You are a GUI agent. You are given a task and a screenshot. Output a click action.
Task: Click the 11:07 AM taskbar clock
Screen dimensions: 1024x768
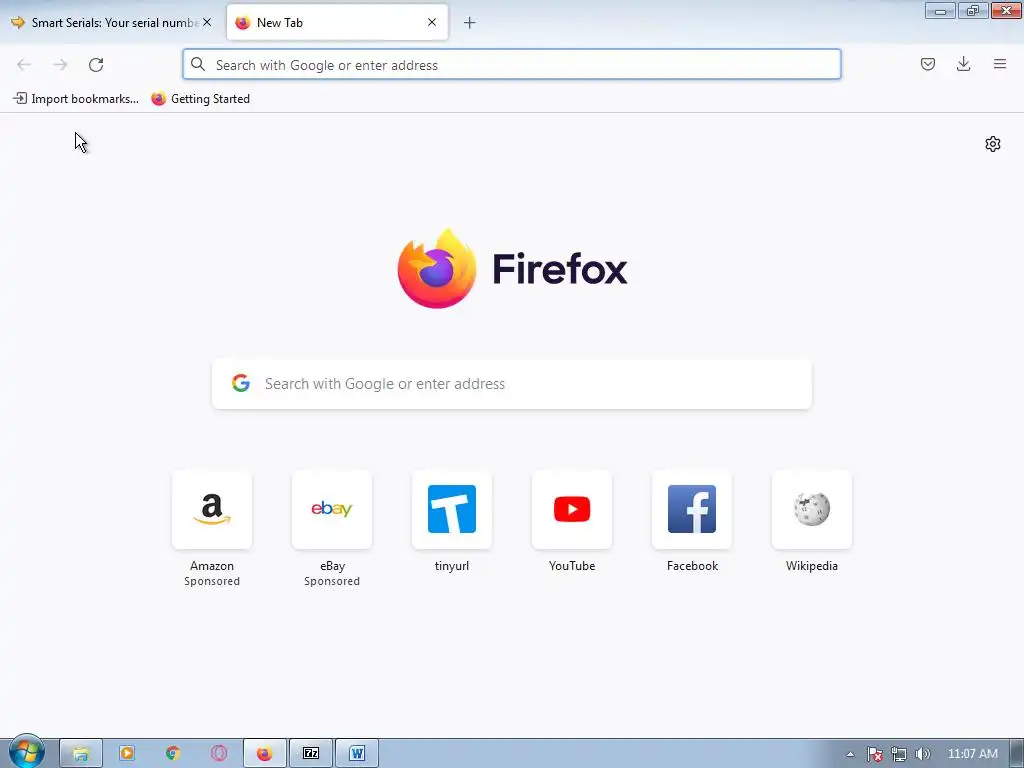coord(972,754)
